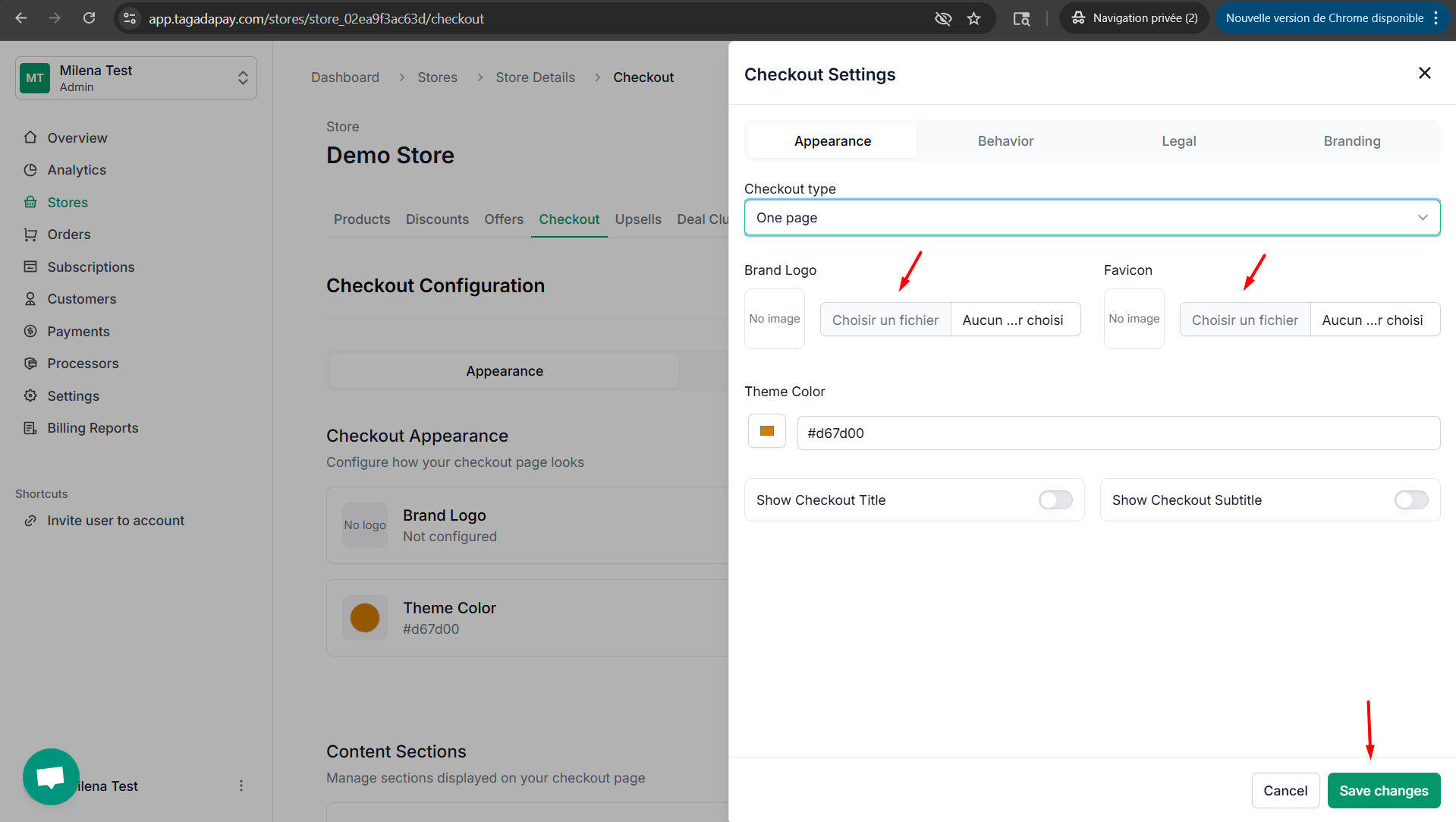Click the theme color hex input field

(1118, 433)
